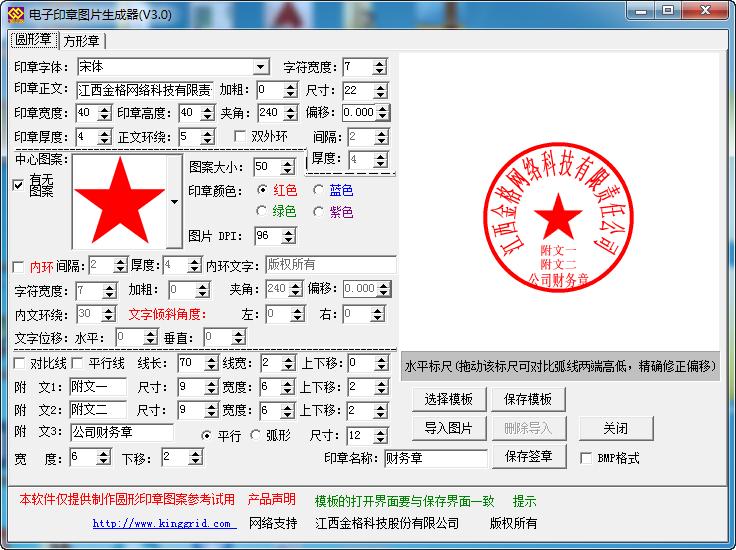
Task: Select the 绿色 seal color
Action: 262,211
